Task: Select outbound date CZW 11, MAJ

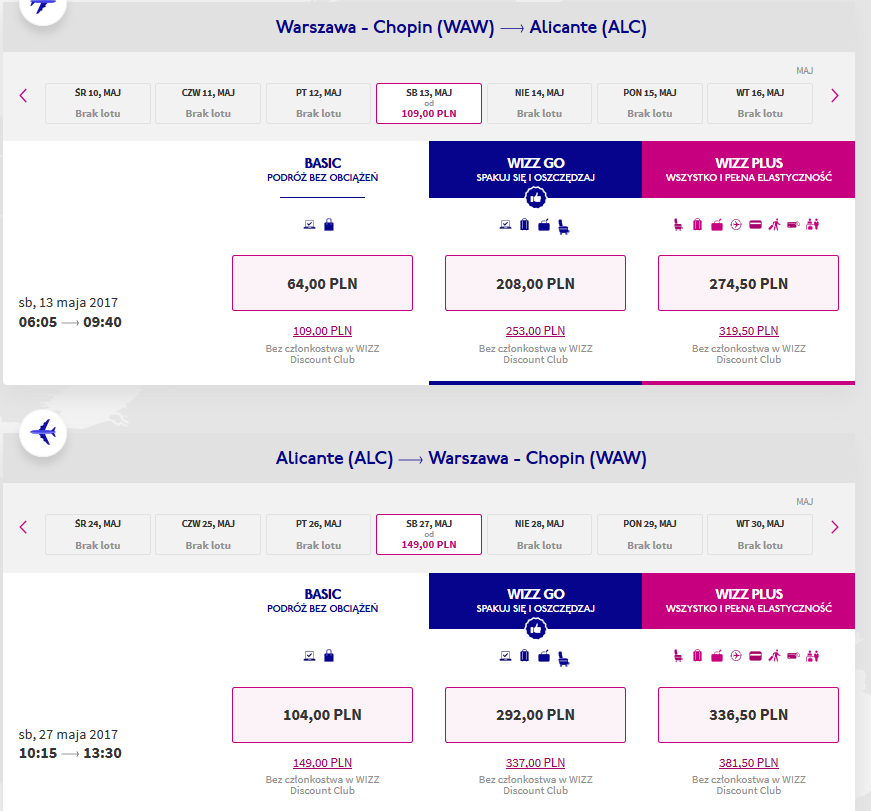Action: tap(208, 103)
